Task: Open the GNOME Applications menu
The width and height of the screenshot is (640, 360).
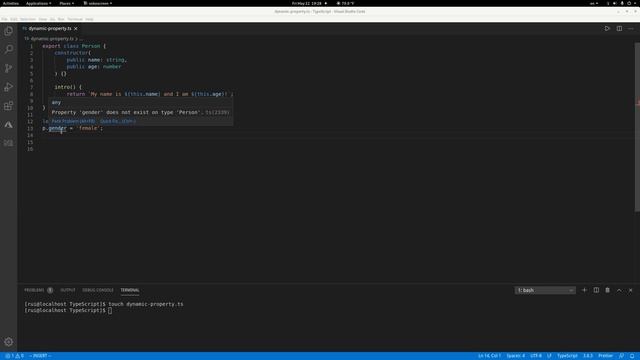Action: pos(38,3)
